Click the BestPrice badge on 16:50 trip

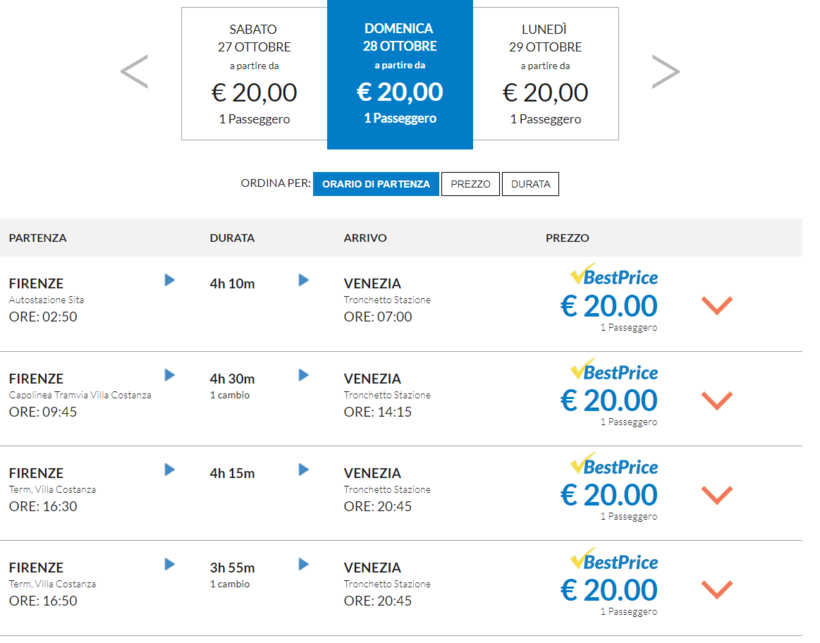pyautogui.click(x=614, y=560)
